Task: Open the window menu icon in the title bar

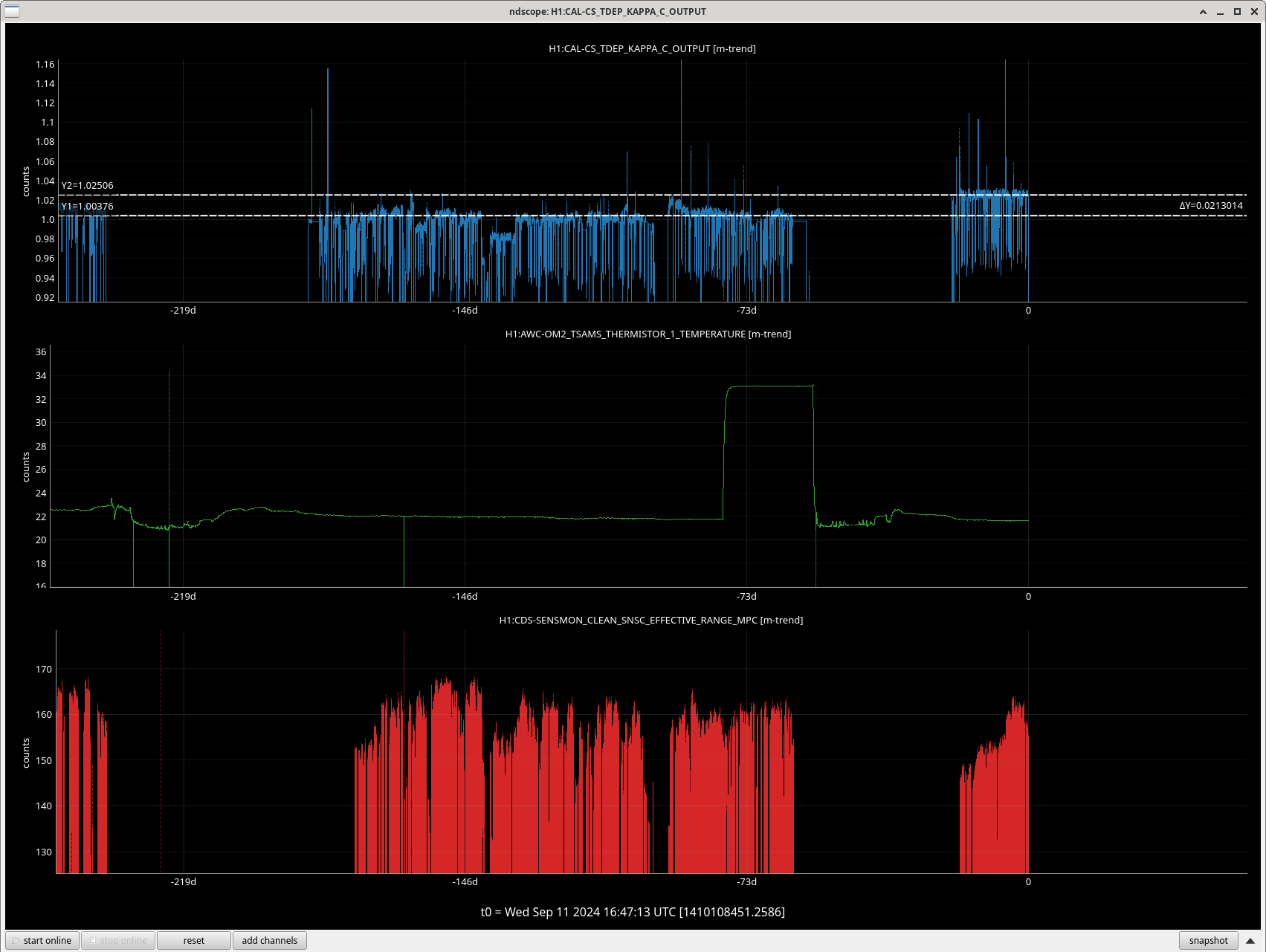Action: (11, 11)
